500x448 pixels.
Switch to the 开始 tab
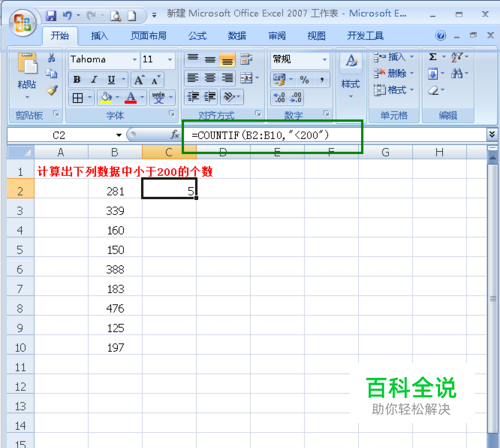click(60, 36)
